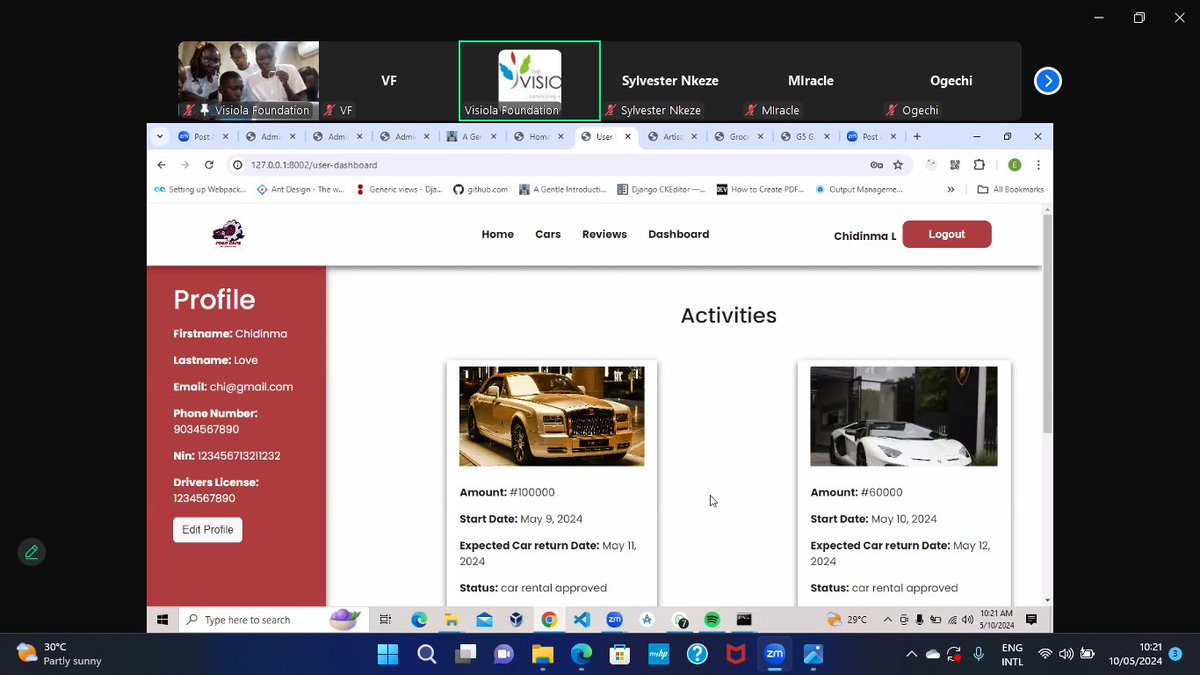This screenshot has height=675, width=1200.
Task: Open the terminal icon in shared taskbar
Action: click(743, 620)
